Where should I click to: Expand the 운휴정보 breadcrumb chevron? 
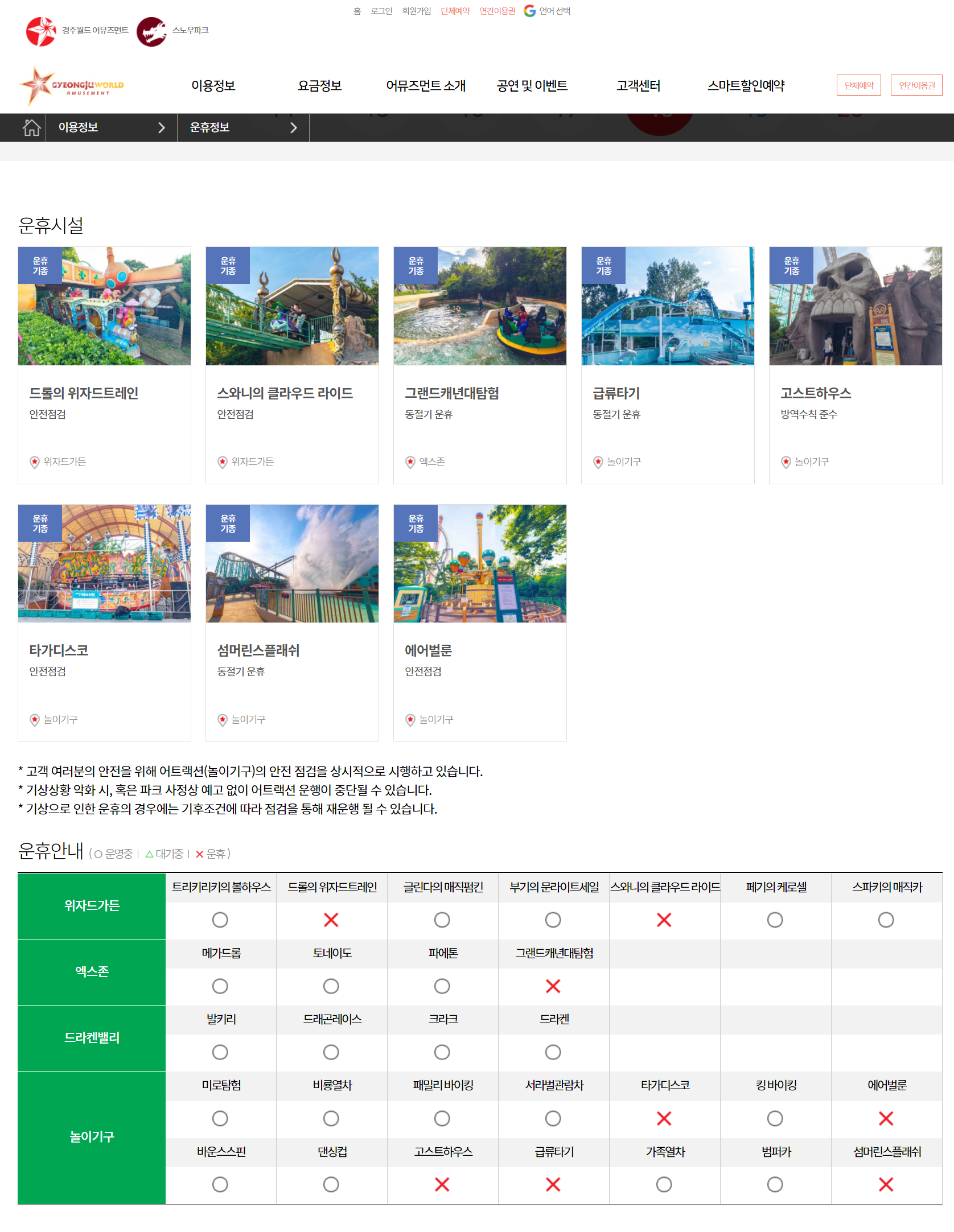(x=294, y=127)
